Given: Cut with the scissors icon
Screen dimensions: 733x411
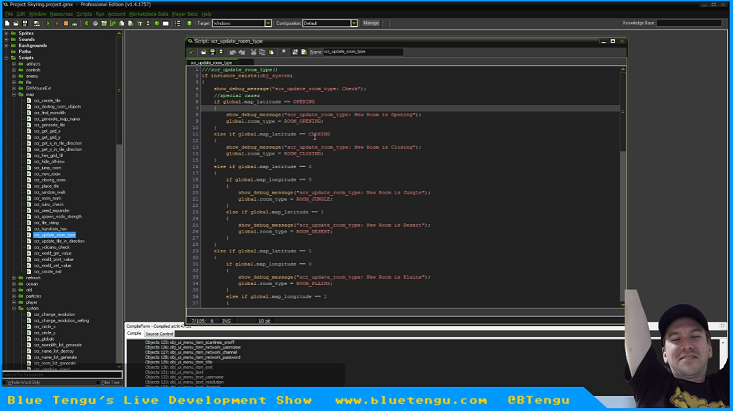Looking at the screenshot, I should coord(253,52).
